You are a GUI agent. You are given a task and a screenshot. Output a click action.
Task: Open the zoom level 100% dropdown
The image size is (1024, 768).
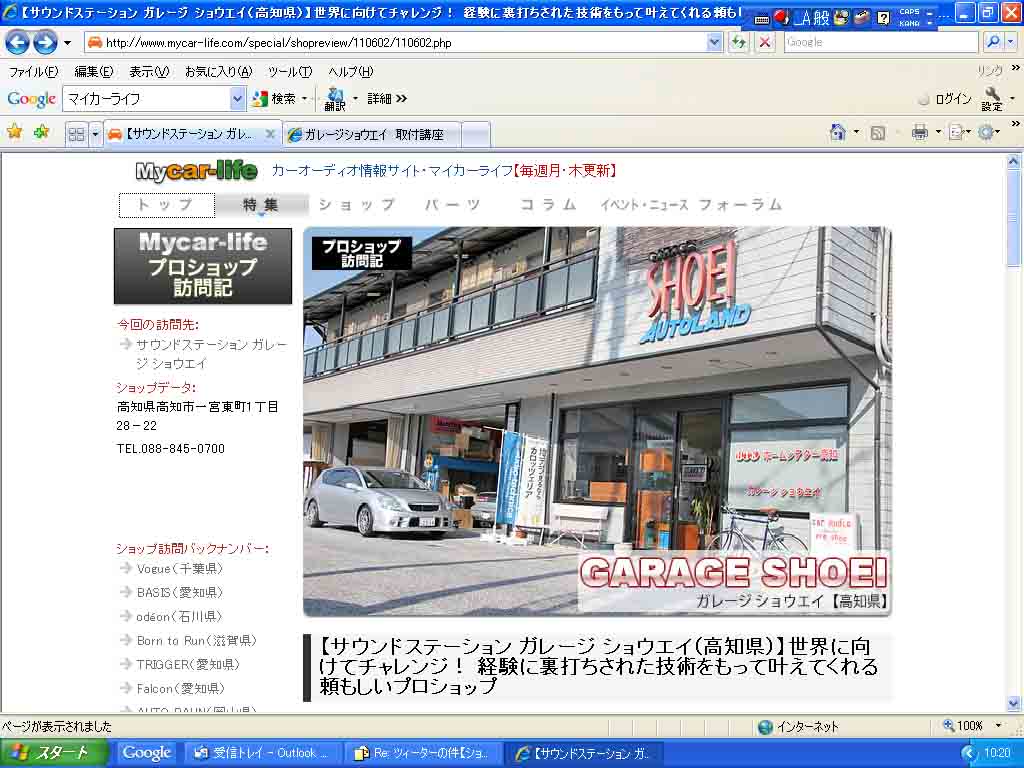[997, 726]
